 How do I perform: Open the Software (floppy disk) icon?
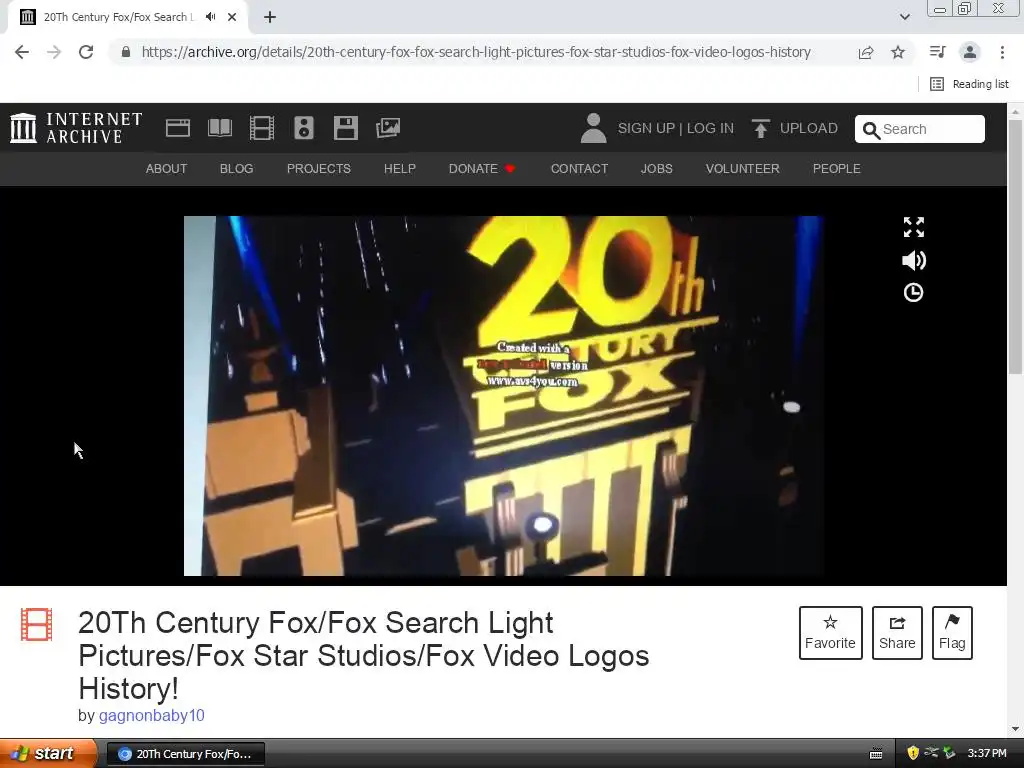tap(345, 128)
